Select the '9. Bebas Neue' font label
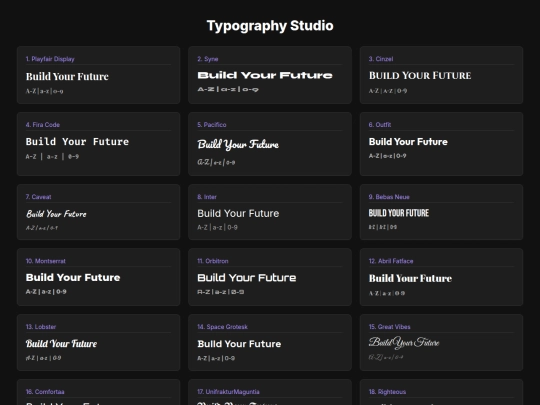Image resolution: width=540 pixels, height=405 pixels. pos(389,197)
